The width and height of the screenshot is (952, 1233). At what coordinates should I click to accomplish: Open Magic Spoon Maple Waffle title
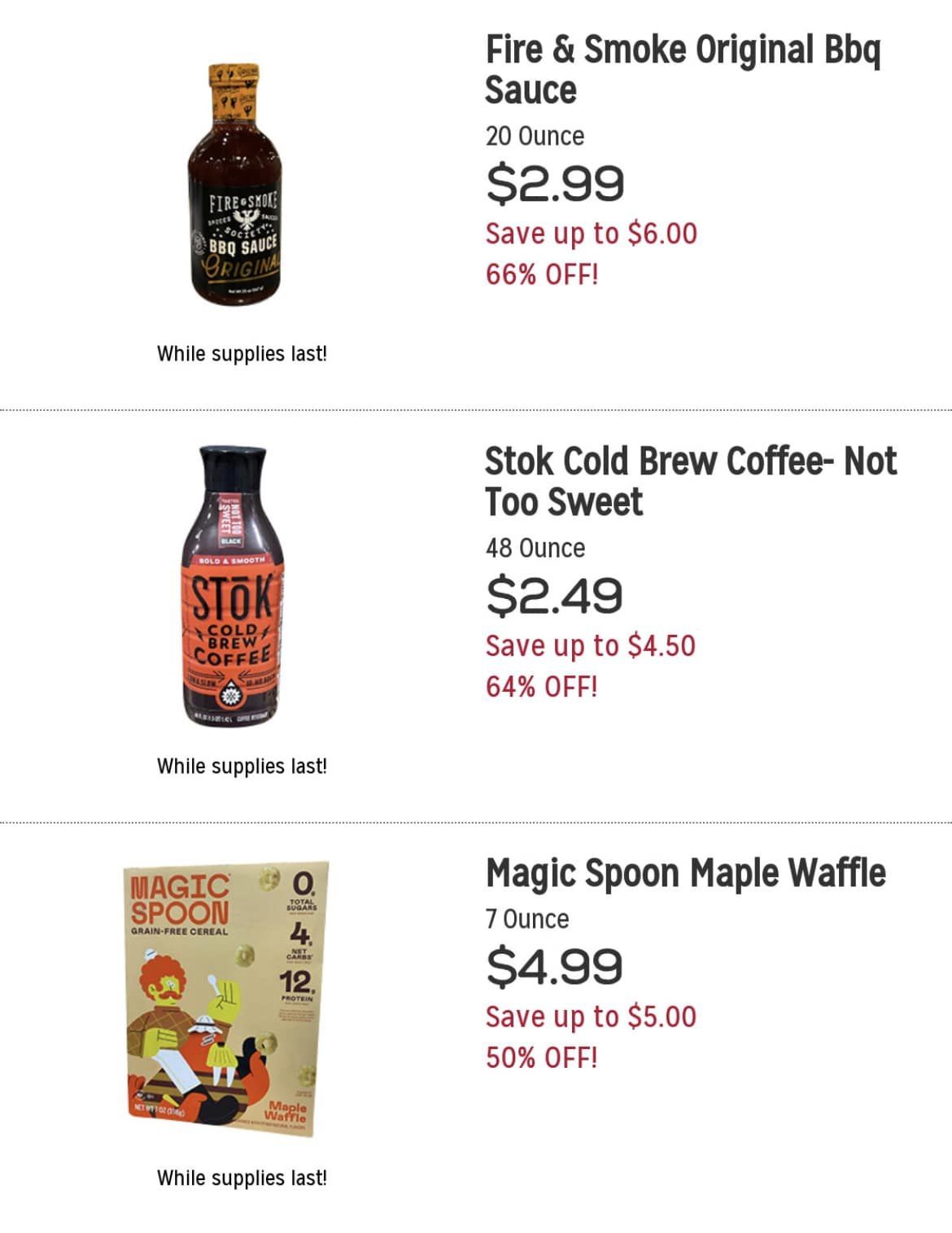click(x=685, y=873)
